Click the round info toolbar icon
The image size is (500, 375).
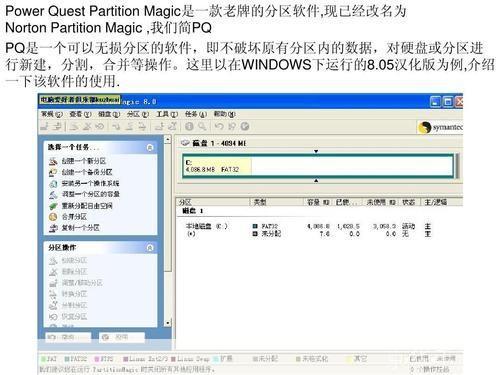click(x=189, y=126)
